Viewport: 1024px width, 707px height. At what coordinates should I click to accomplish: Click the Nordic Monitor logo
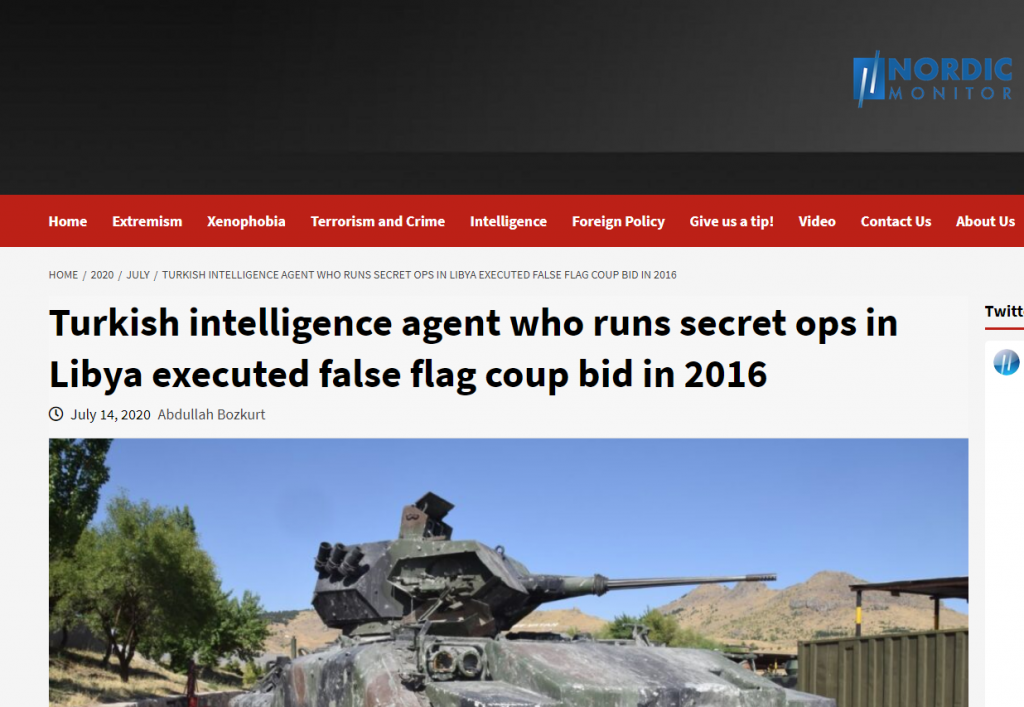pyautogui.click(x=934, y=79)
